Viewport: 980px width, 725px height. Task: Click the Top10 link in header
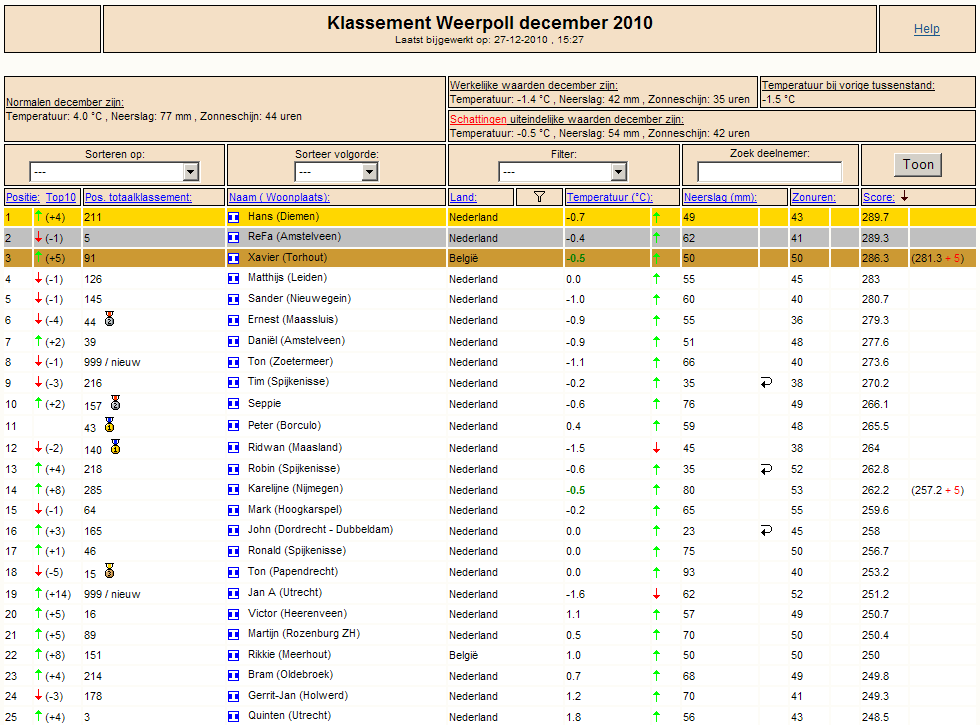click(x=61, y=198)
